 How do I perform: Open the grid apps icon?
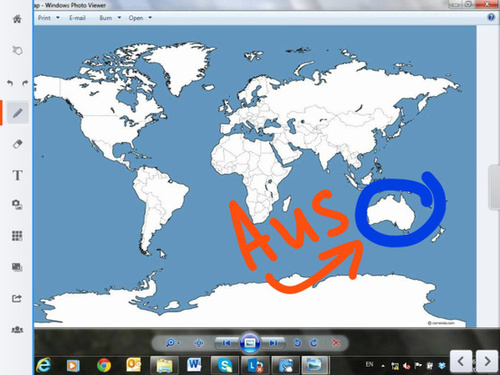(17, 236)
